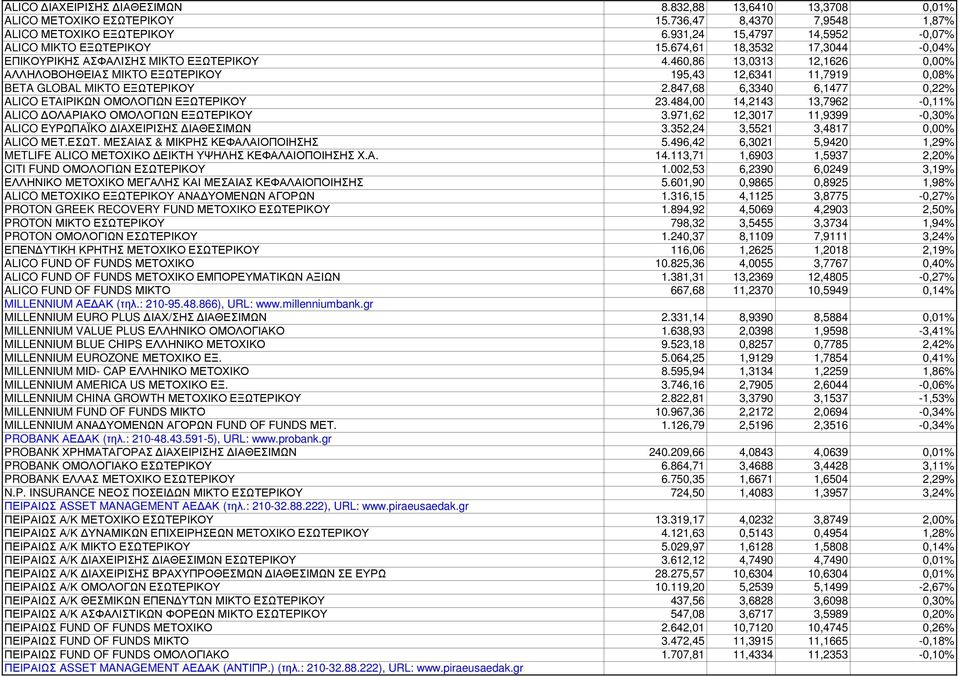Click MILLENNIUM MID- CAP ΕΛΛΗΝΙΚΟ ΜΕΤΟΧΙΚΟ name
This screenshot has width=959, height=677.
pos(127,371)
